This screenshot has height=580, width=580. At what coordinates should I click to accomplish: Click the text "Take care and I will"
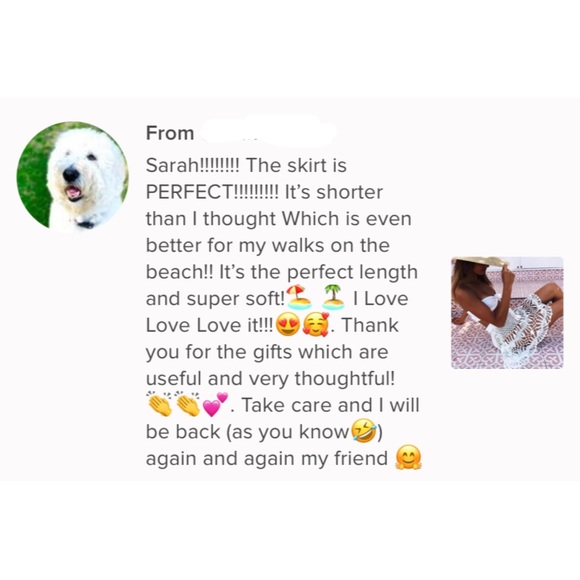tap(330, 405)
